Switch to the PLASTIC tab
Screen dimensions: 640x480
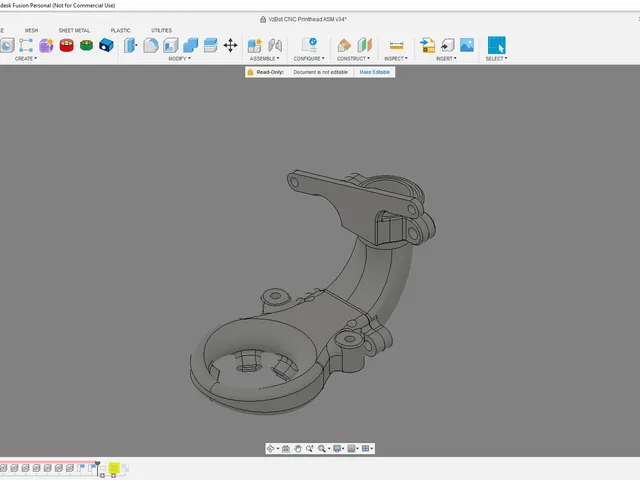(x=120, y=31)
